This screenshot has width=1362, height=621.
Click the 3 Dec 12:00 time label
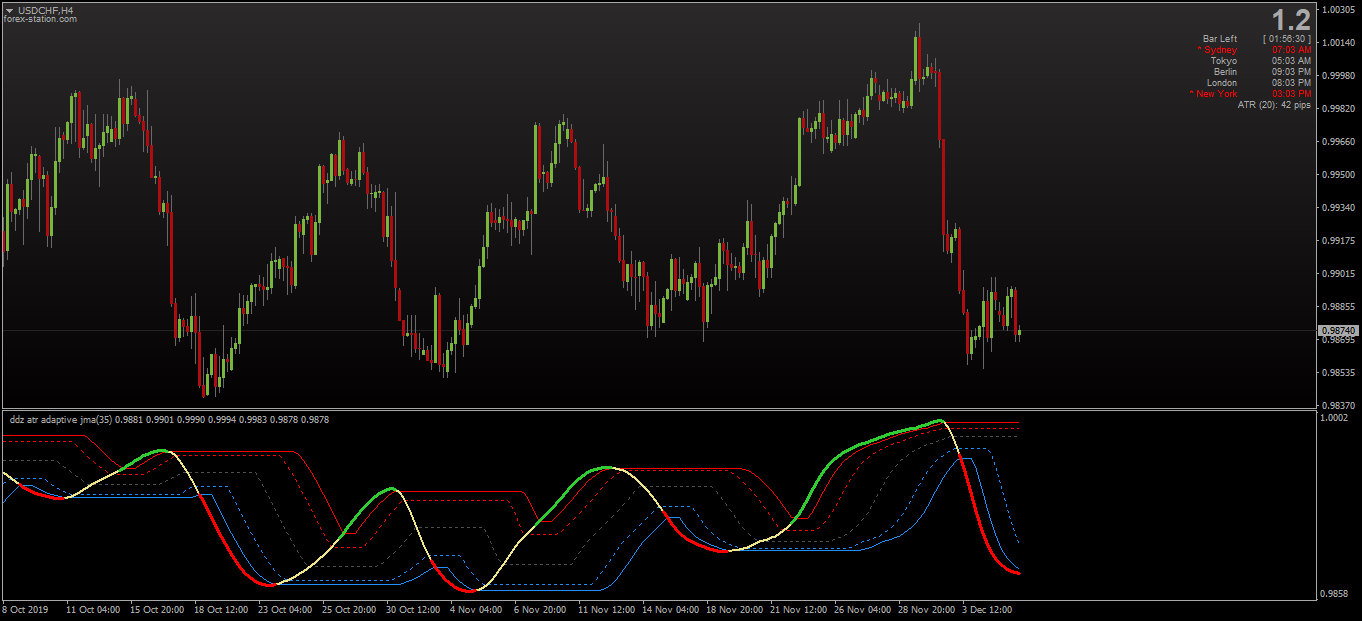(x=987, y=609)
